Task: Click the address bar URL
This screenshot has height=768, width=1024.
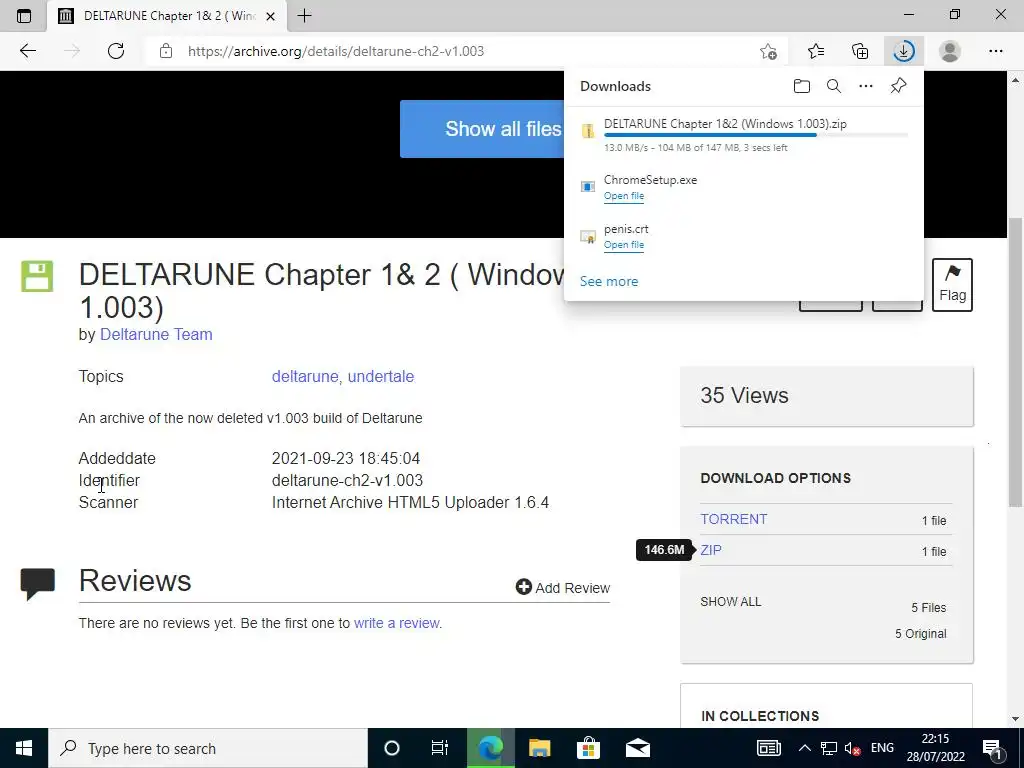Action: pos(336,51)
